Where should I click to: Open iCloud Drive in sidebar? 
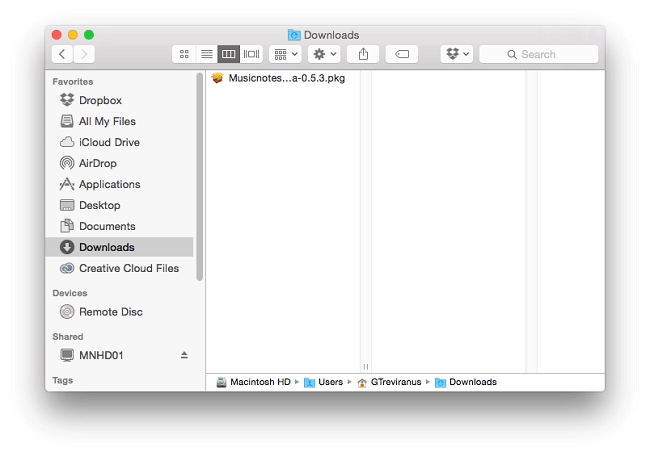click(119, 142)
